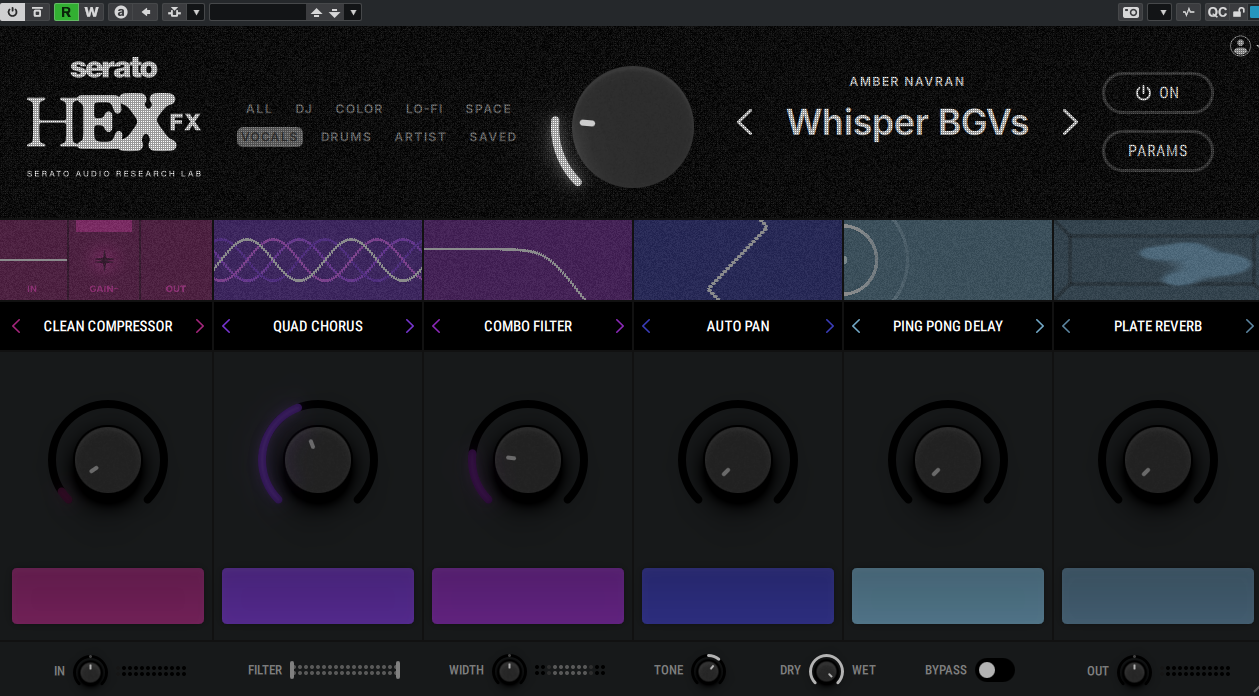Open QC quick controls button
This screenshot has width=1259, height=696.
1217,12
